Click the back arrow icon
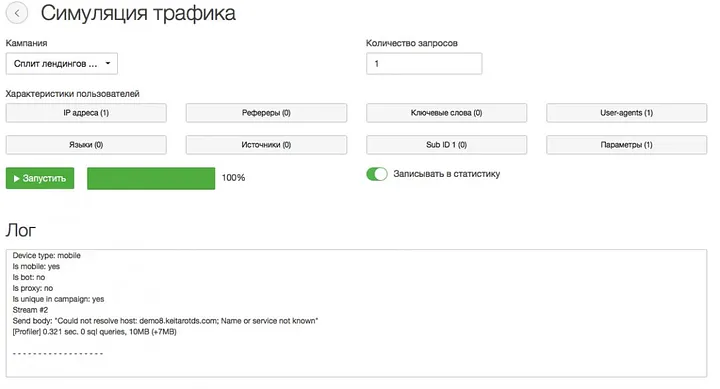 coord(17,13)
